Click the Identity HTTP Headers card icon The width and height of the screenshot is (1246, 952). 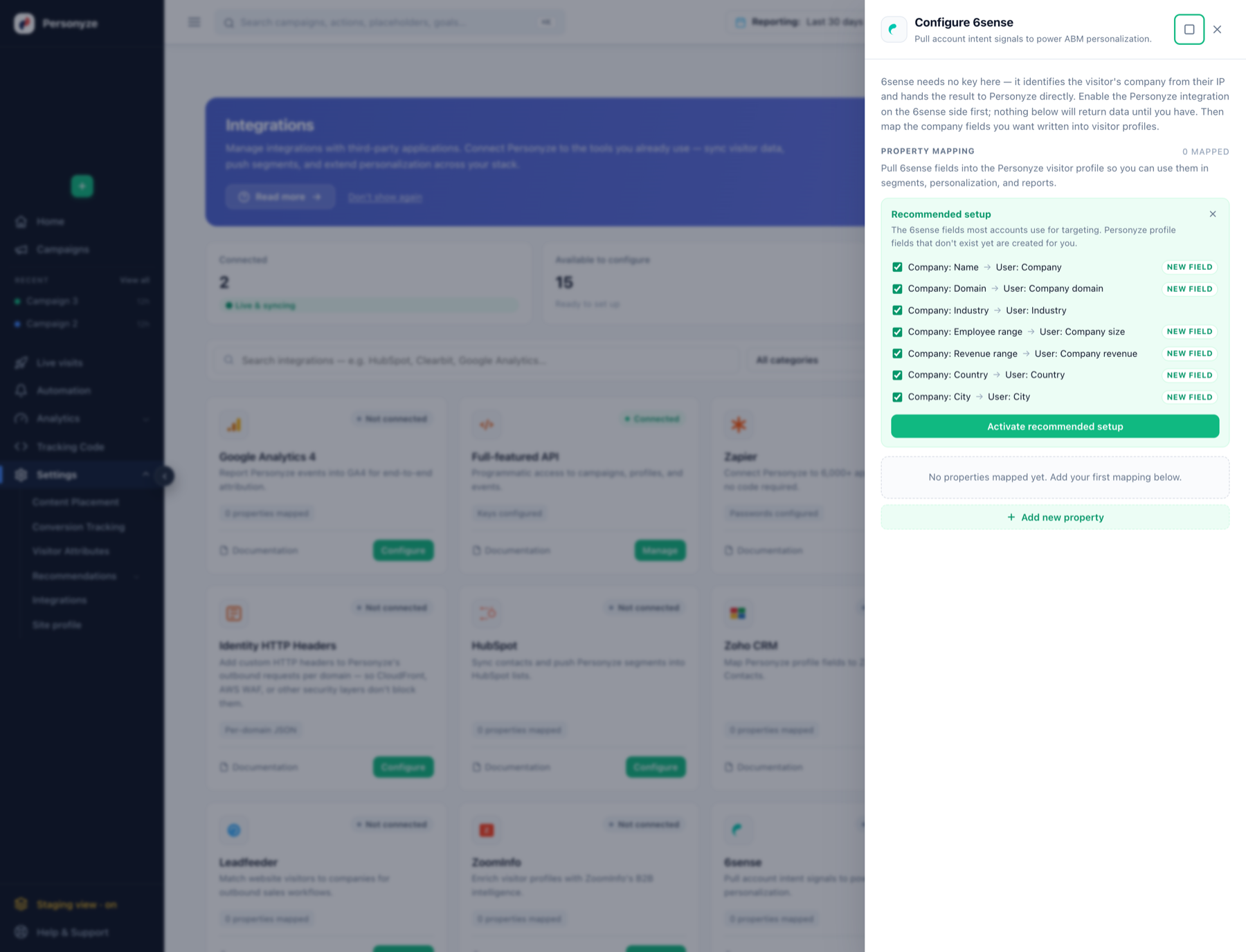pos(234,613)
